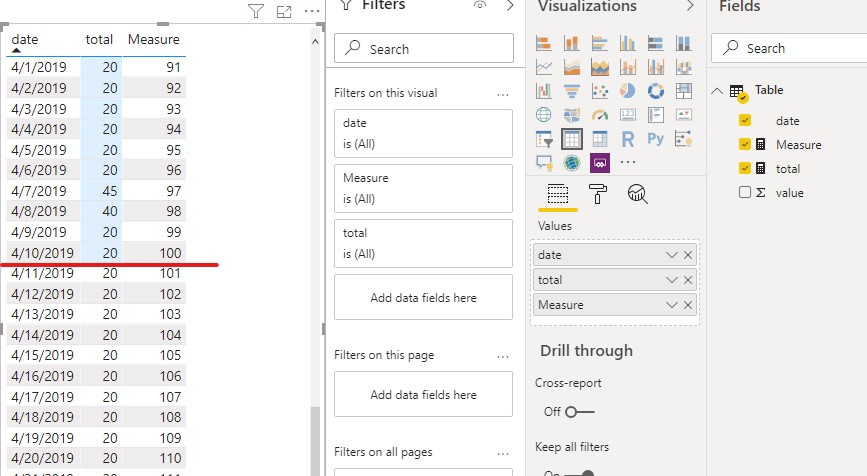Collapse the Filters pane with its arrow
Viewport: 867px width, 476px height.
point(510,6)
